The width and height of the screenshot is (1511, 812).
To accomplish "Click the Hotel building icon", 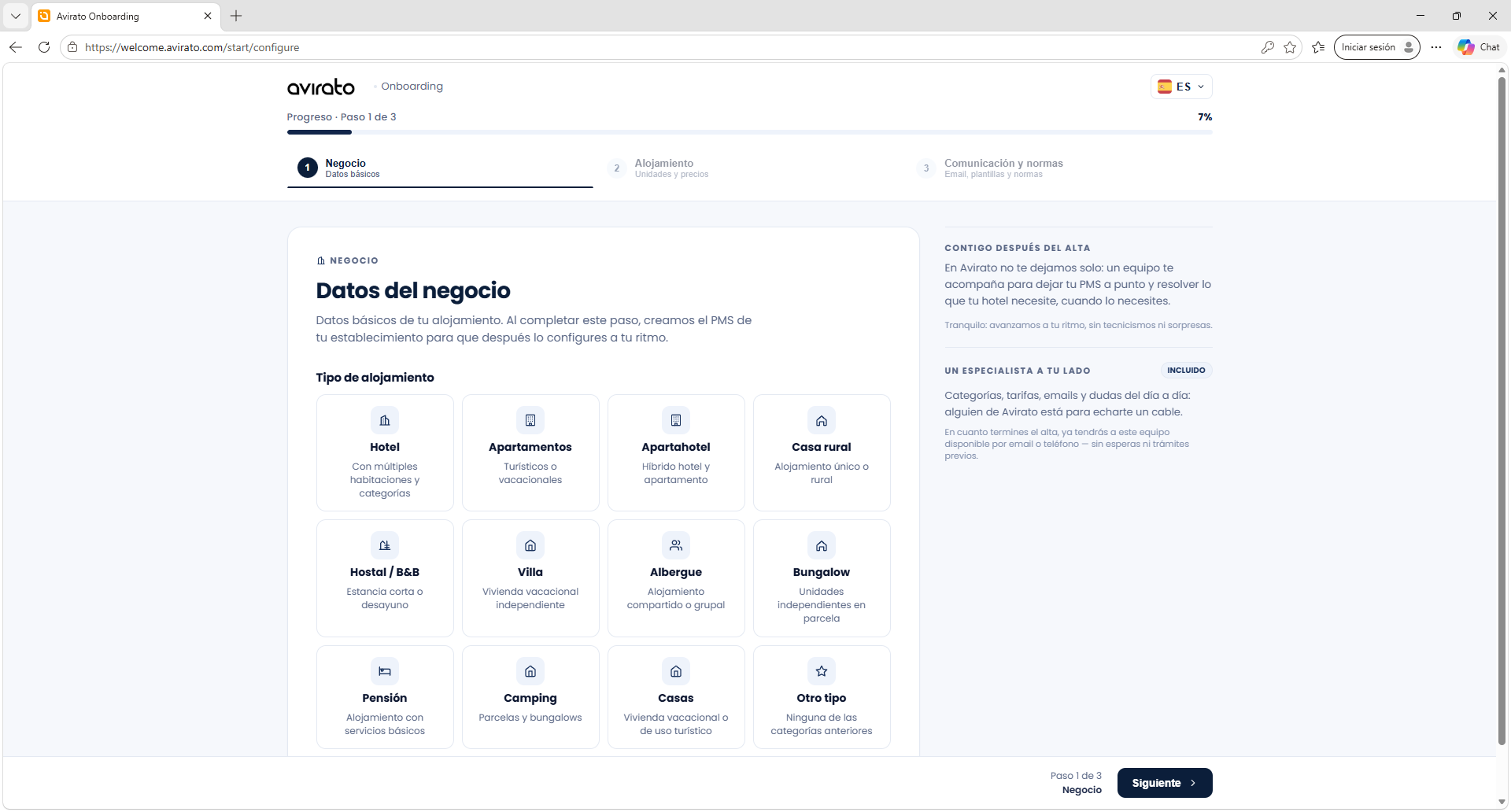I will tap(385, 420).
